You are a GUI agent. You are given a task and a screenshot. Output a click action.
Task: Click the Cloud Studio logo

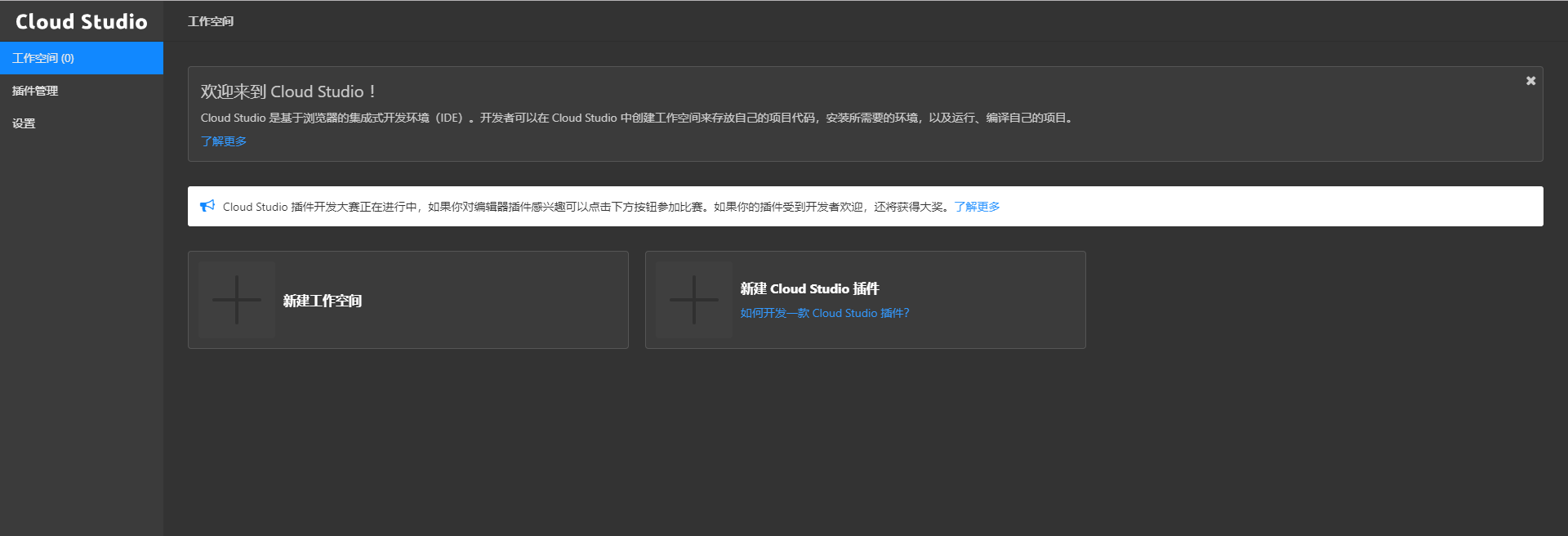(x=82, y=21)
